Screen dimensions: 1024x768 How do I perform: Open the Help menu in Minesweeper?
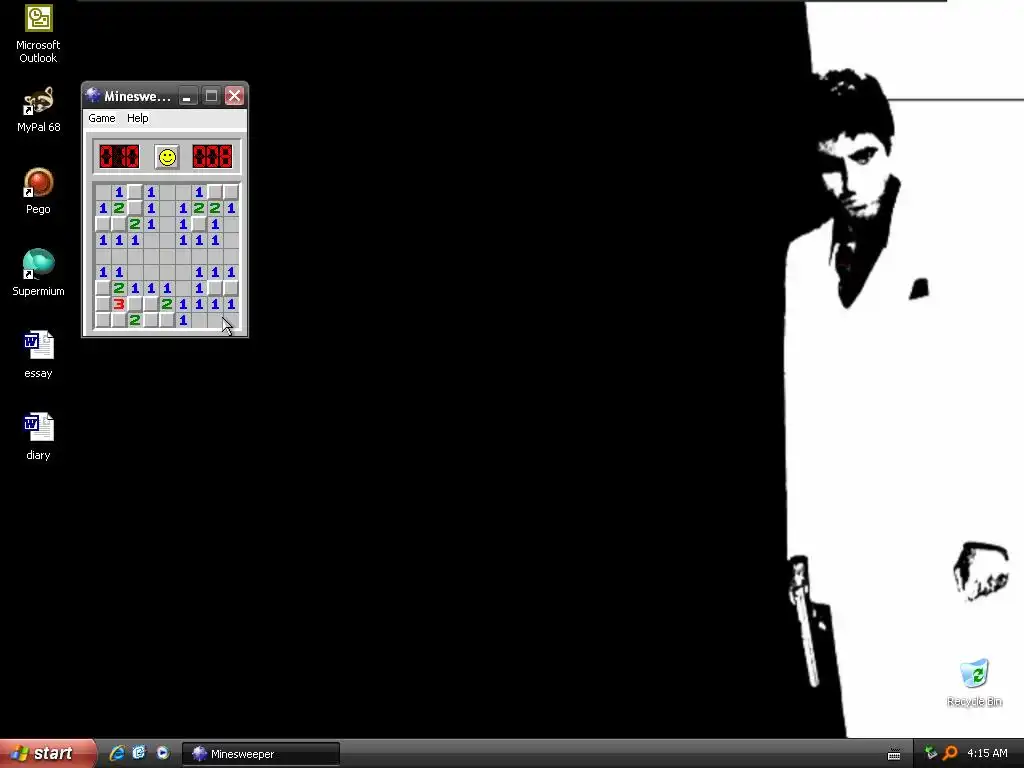(138, 118)
